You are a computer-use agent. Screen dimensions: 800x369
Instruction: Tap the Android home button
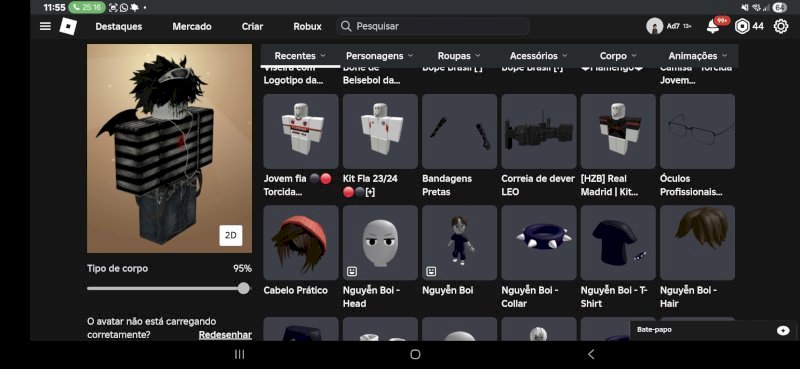(415, 354)
